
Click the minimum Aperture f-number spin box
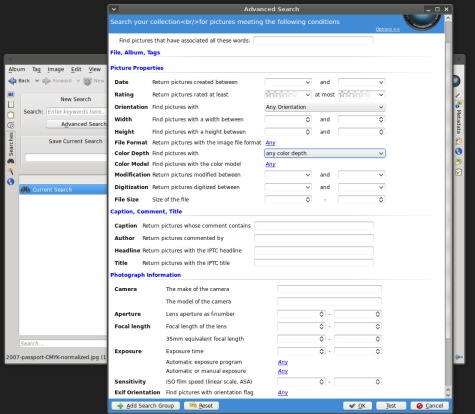(301, 314)
